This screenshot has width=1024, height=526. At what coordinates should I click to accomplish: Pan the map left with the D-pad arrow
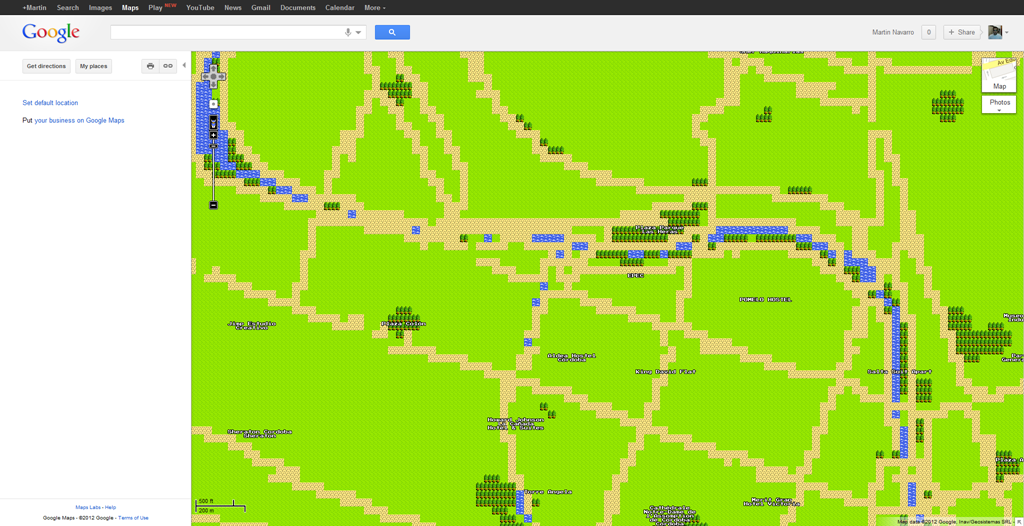coord(205,76)
